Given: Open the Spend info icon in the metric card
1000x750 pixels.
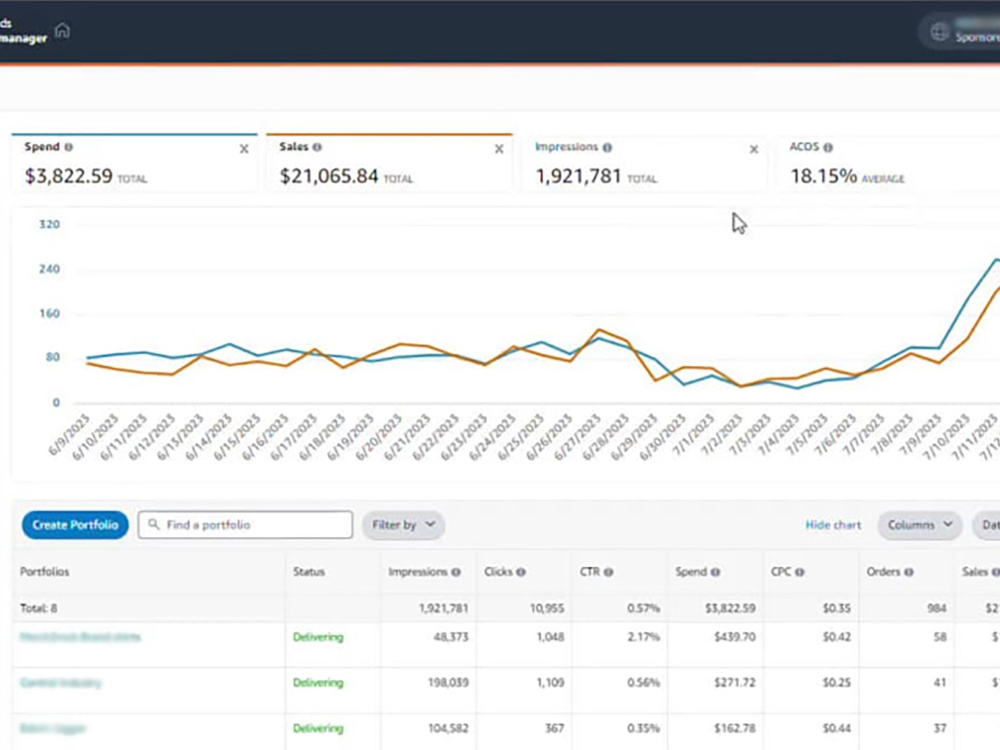Looking at the screenshot, I should [68, 147].
